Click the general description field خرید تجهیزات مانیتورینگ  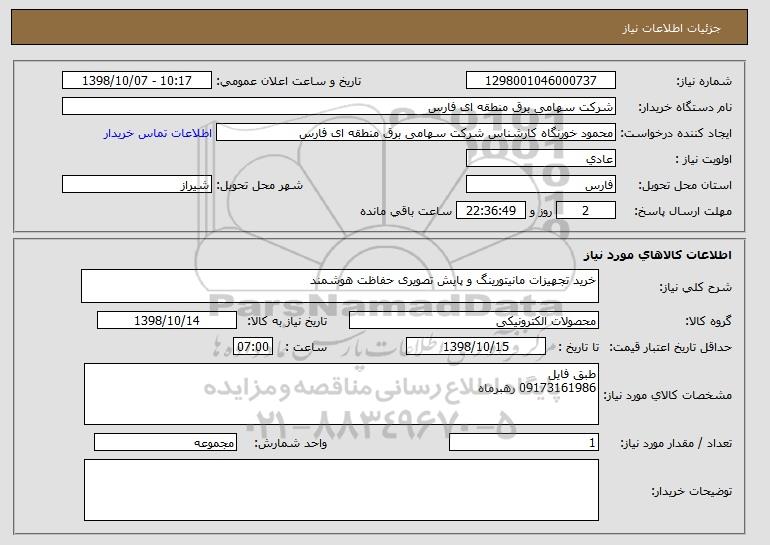340,286
